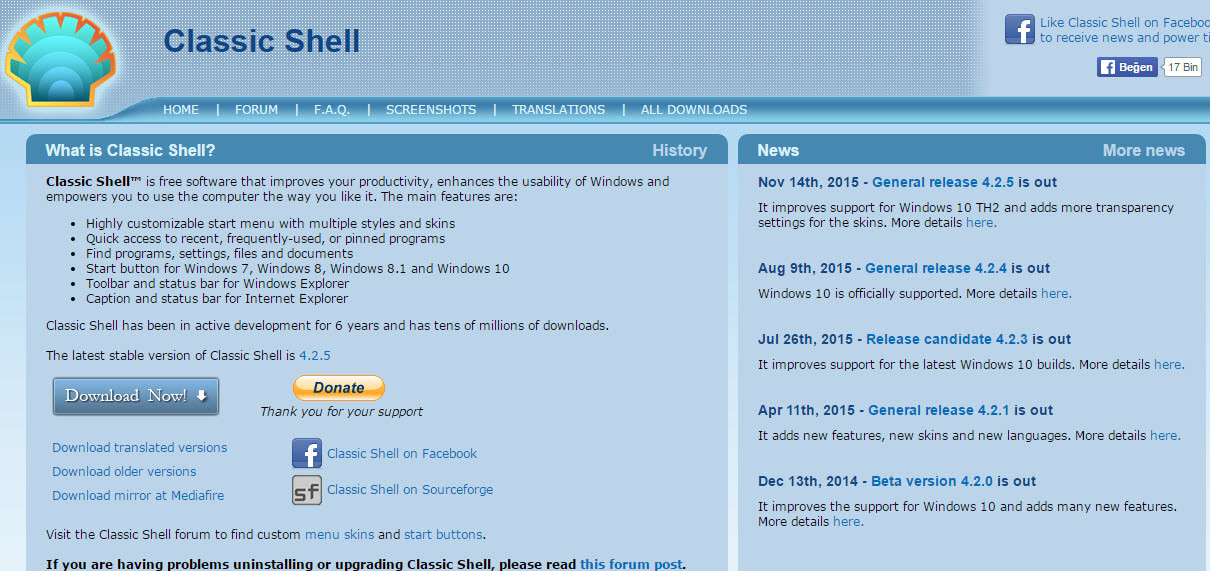Open ALL DOWNLOADS in the navigation bar
This screenshot has width=1210, height=571.
[694, 110]
